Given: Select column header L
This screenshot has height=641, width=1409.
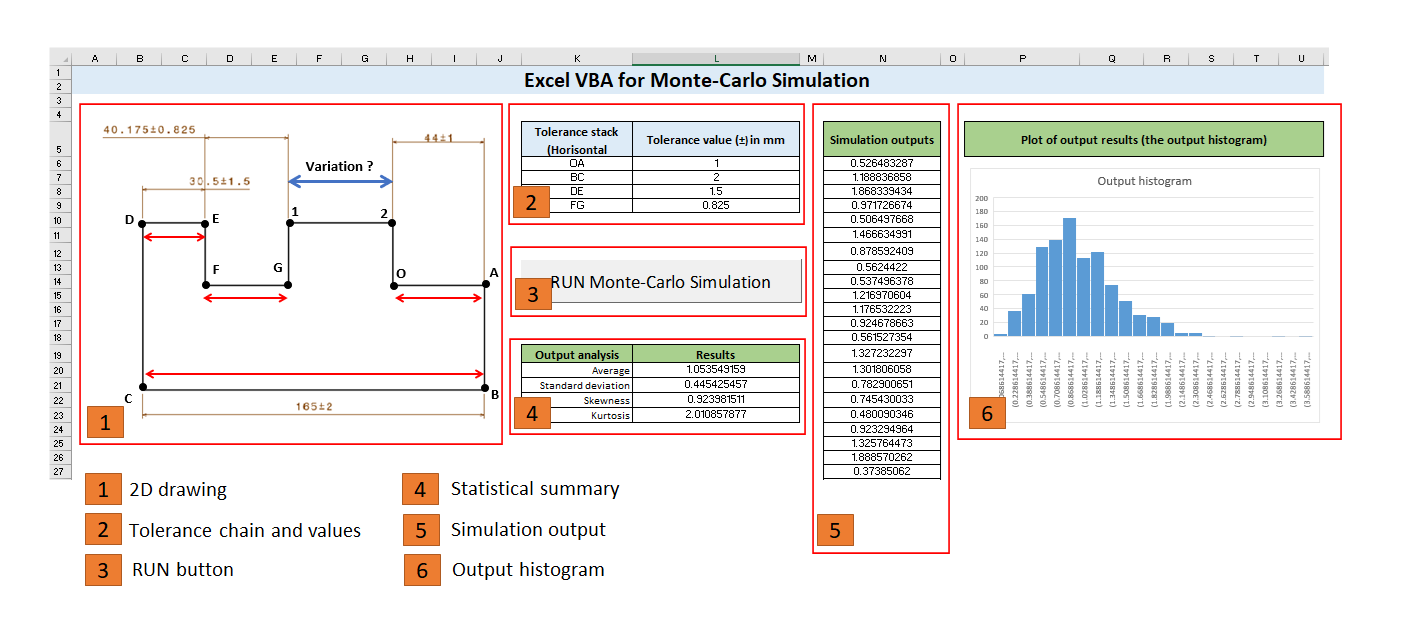Looking at the screenshot, I should coord(715,58).
